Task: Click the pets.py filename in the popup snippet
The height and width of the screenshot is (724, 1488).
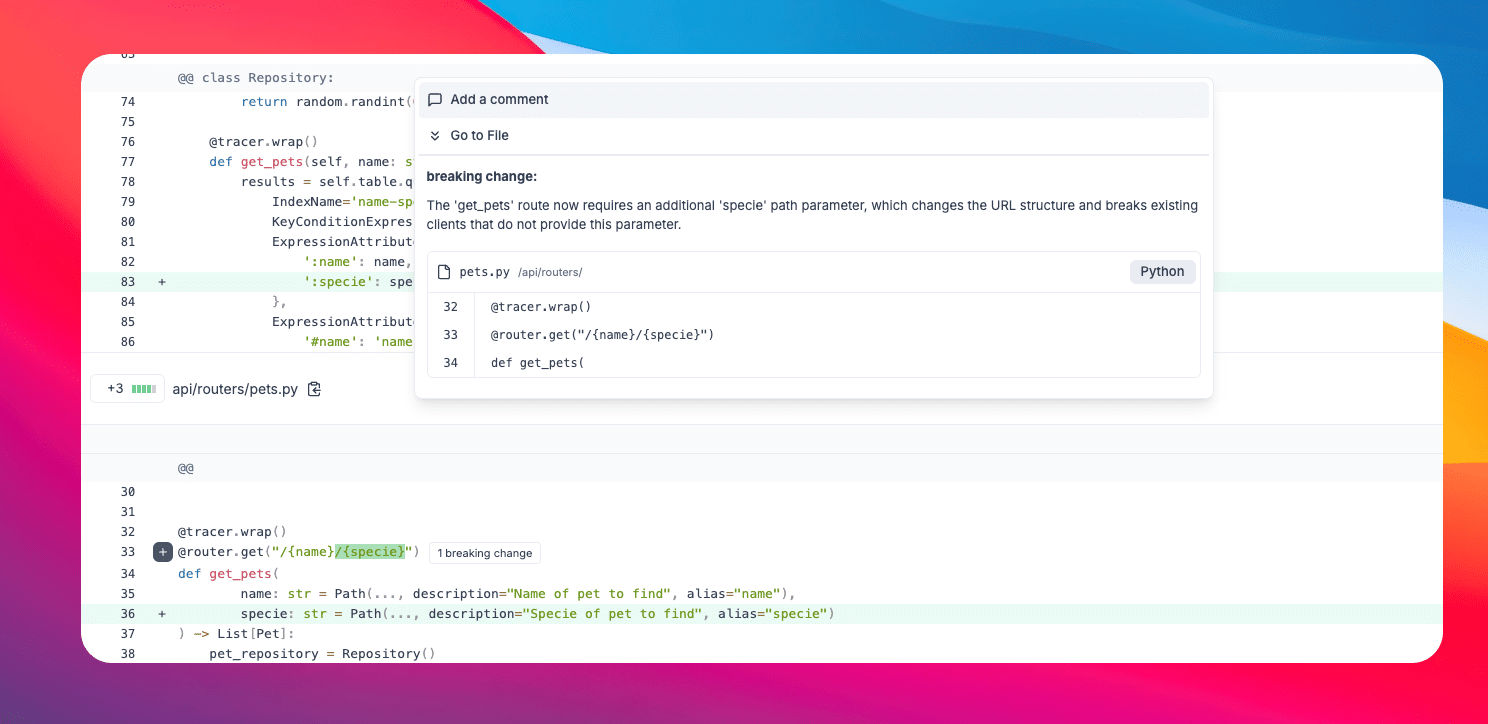Action: pos(484,272)
